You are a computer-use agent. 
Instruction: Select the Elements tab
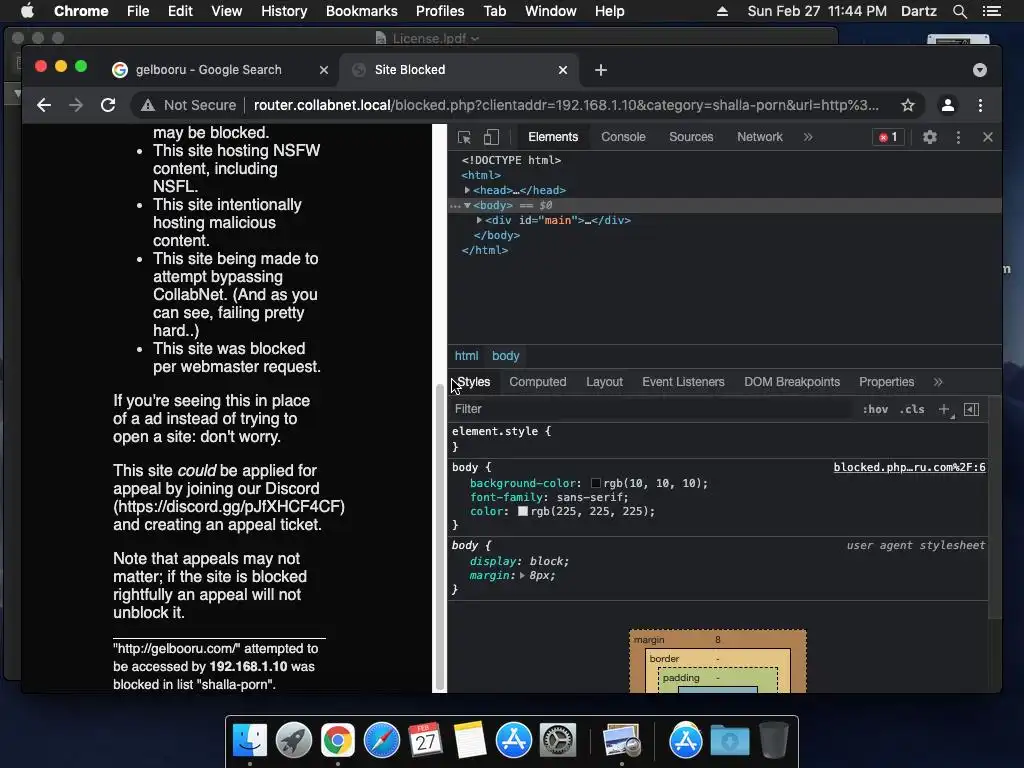point(553,137)
